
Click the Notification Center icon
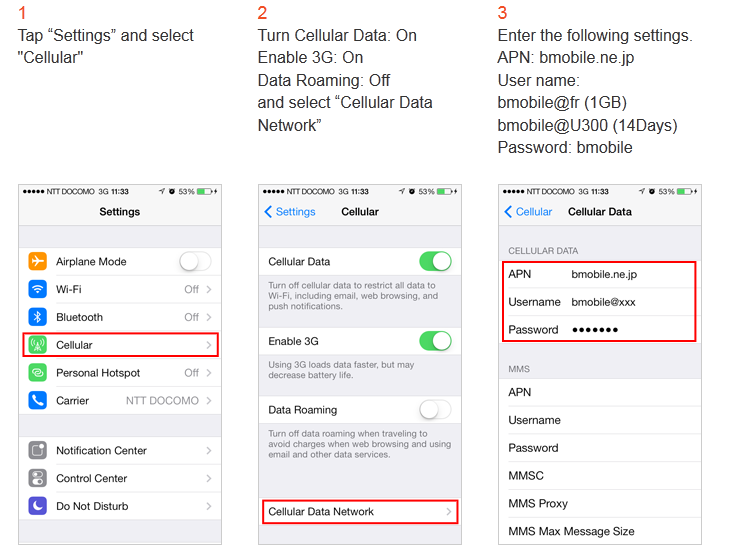pos(38,450)
